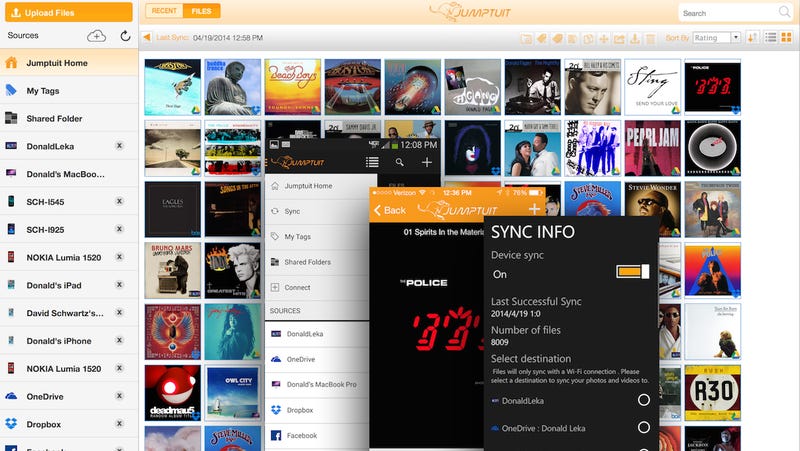Click the multiple tags toolbar icon

pos(558,38)
